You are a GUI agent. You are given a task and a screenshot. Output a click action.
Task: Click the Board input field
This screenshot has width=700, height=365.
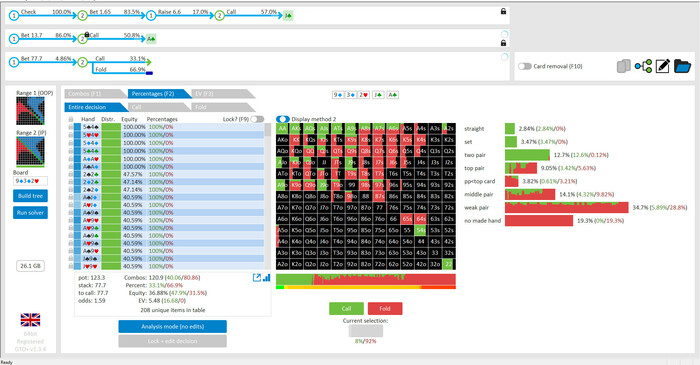pos(30,181)
